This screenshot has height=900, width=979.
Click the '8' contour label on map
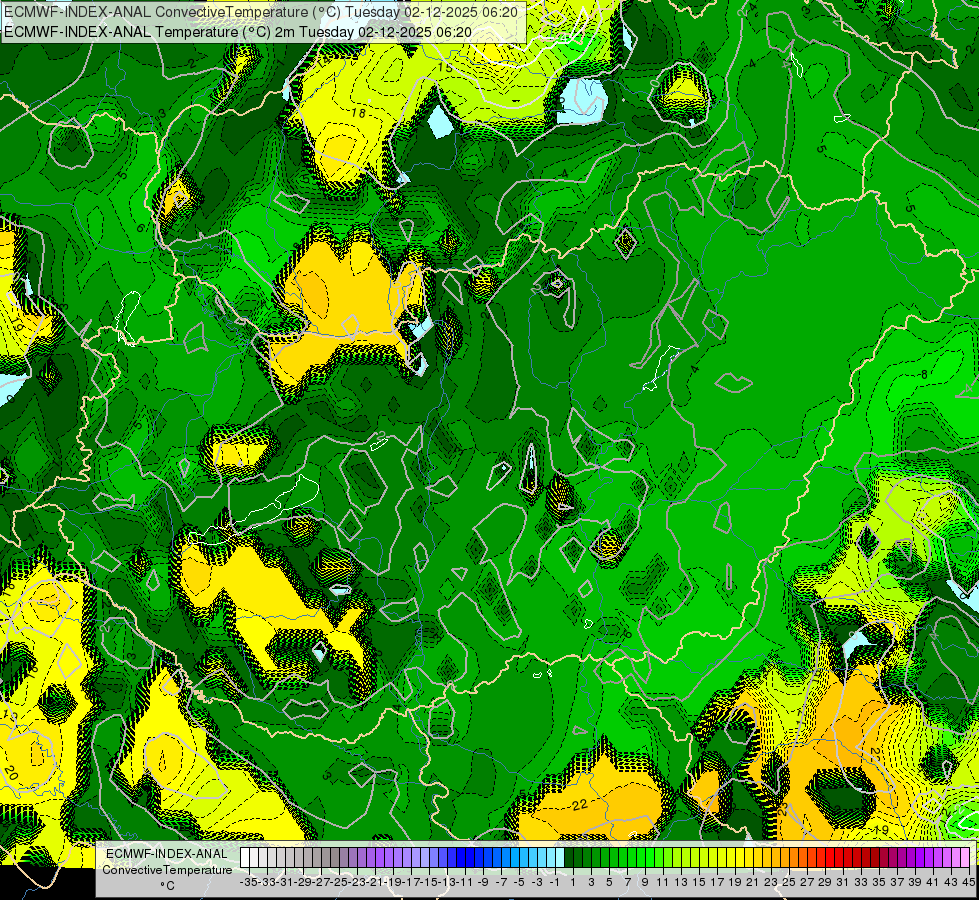[924, 375]
